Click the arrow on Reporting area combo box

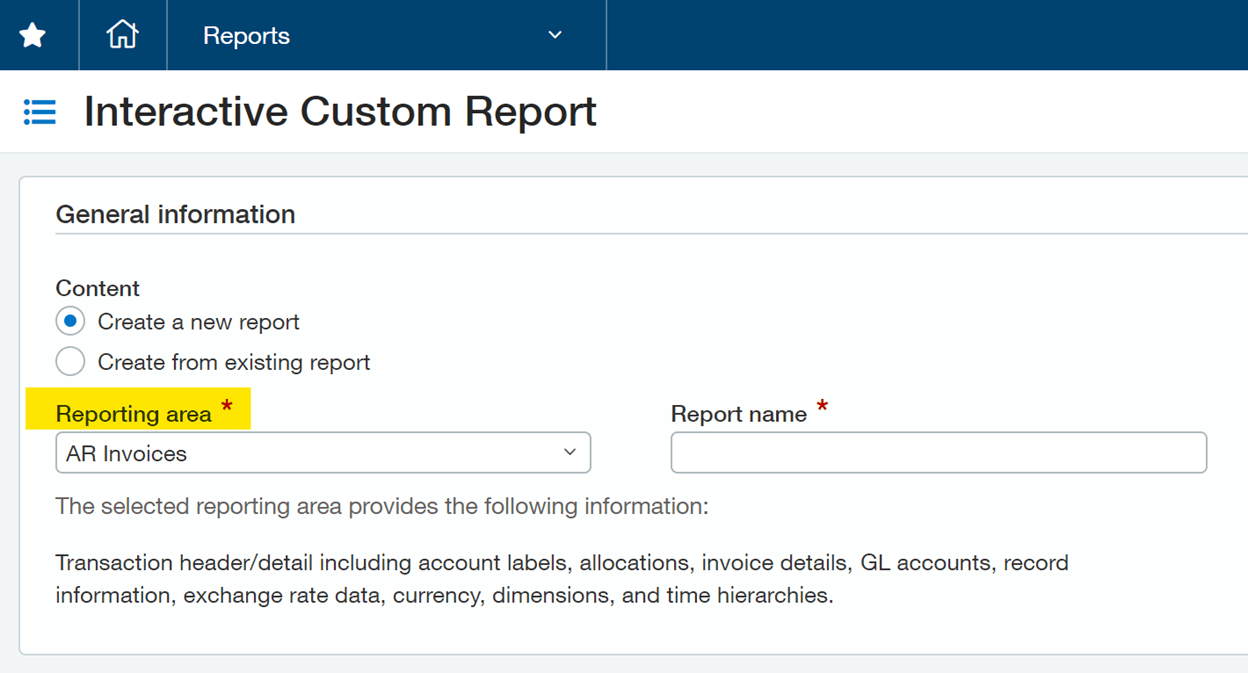click(x=570, y=453)
